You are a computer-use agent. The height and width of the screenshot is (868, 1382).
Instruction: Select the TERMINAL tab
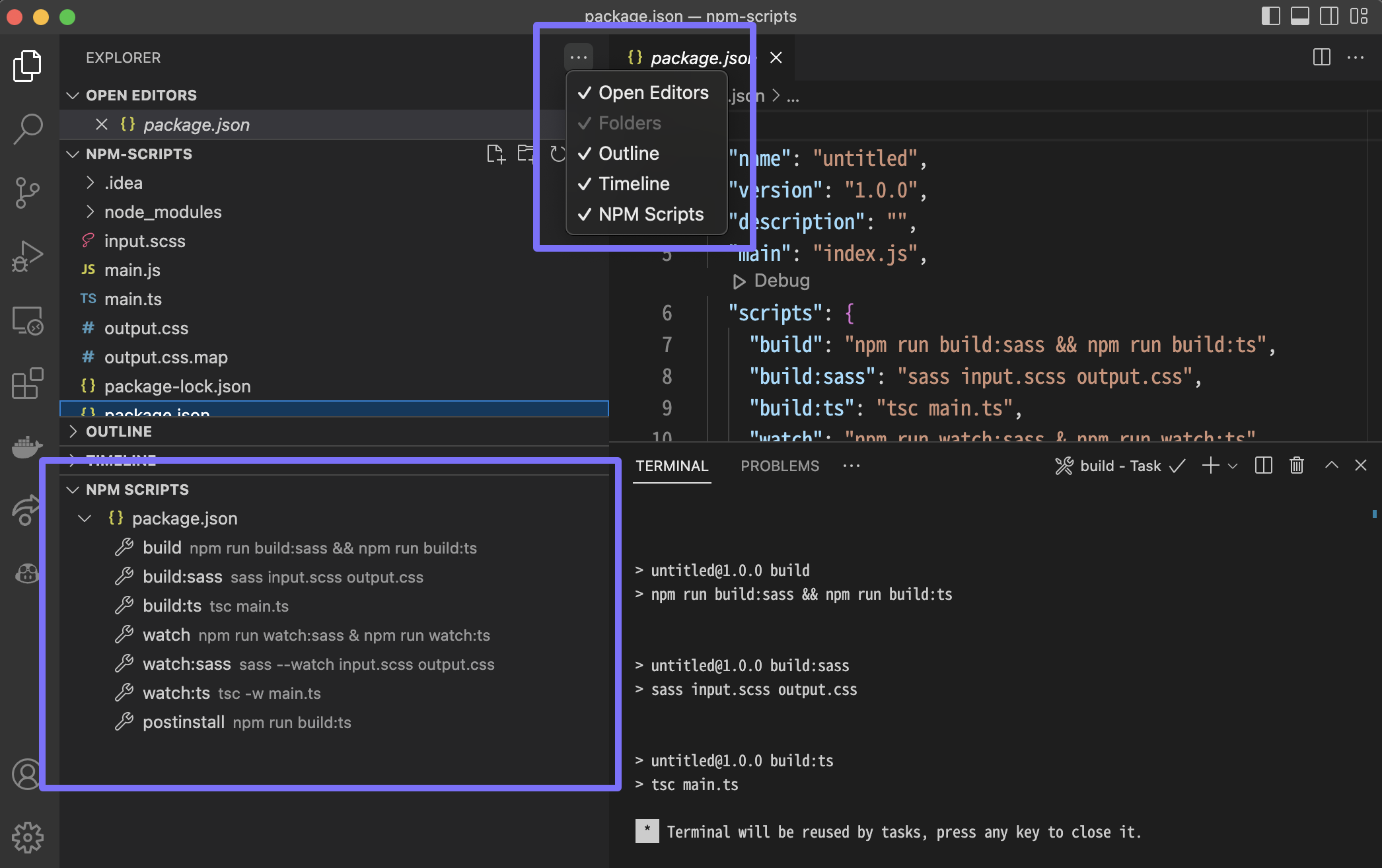pyautogui.click(x=672, y=466)
